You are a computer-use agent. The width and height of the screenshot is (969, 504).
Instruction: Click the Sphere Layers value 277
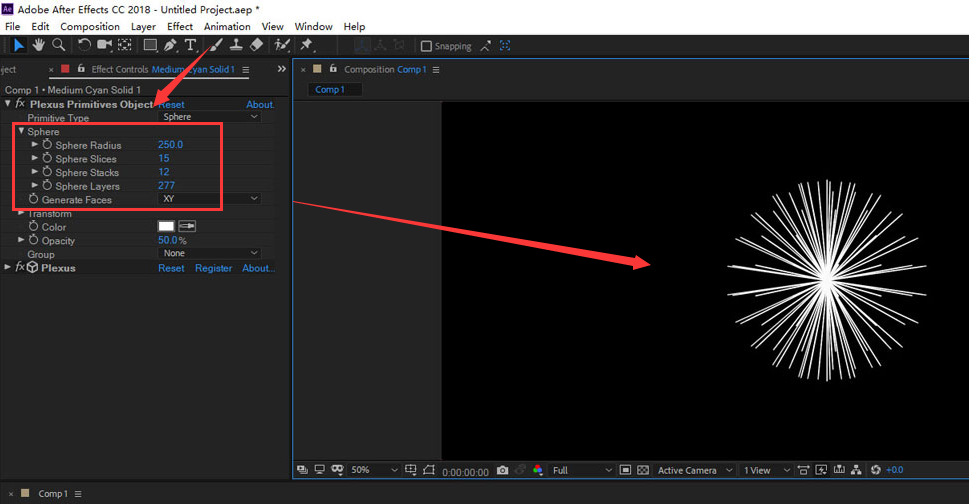point(166,186)
